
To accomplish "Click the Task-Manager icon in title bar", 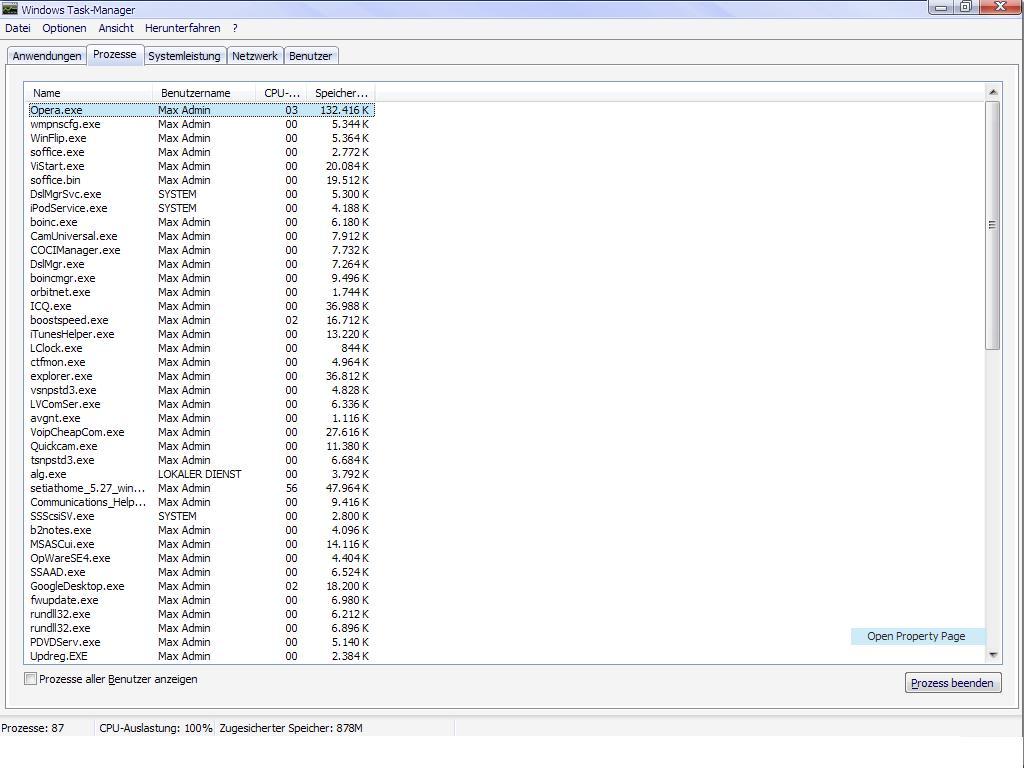I will pos(10,9).
